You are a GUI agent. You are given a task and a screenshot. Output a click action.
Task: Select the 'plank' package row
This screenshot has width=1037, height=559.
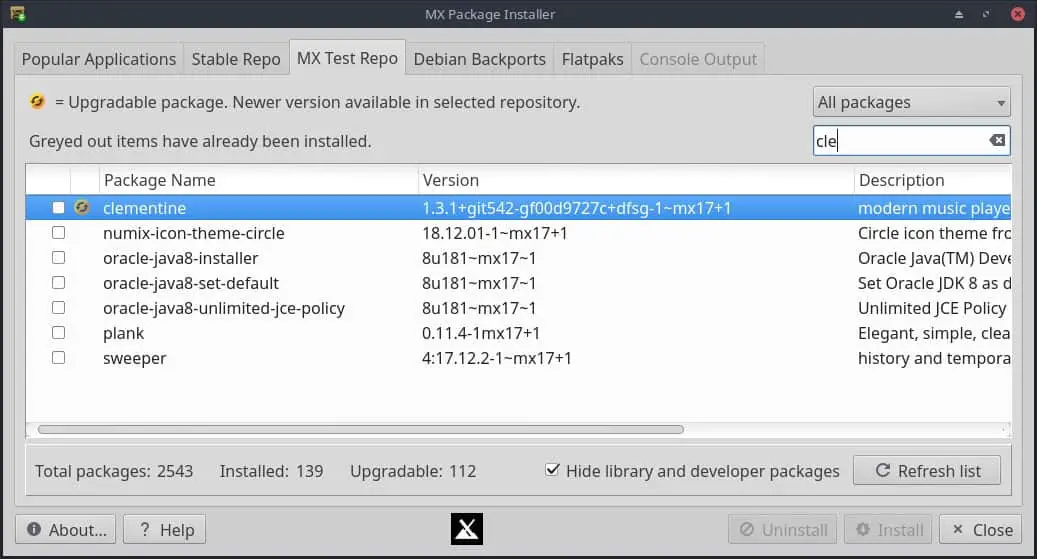point(518,333)
